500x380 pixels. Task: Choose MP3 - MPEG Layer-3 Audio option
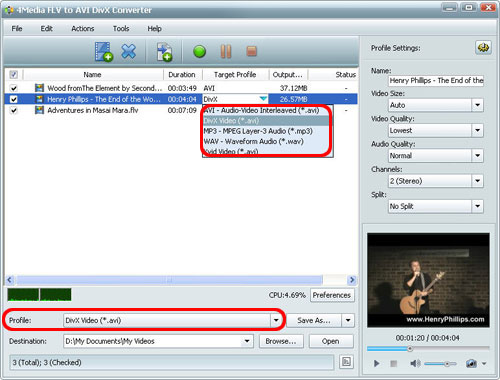pyautogui.click(x=268, y=131)
